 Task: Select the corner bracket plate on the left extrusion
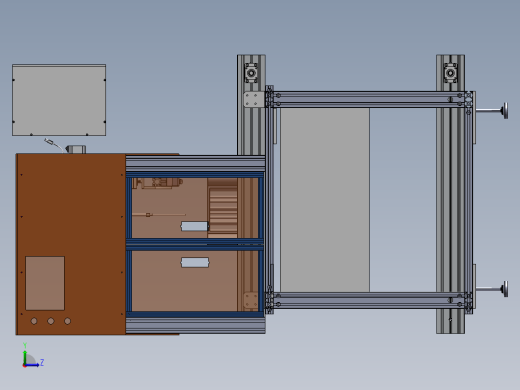click(254, 99)
